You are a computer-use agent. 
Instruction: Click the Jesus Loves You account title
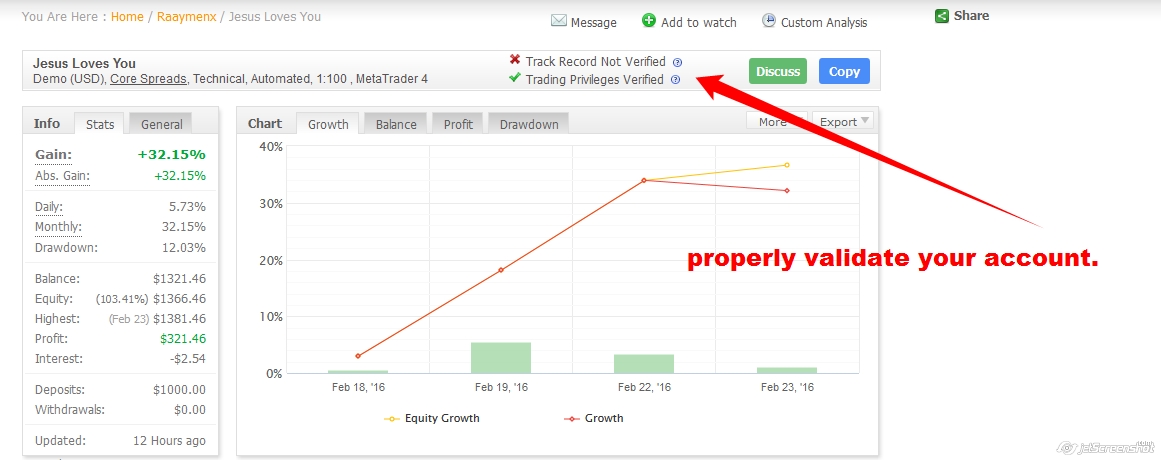84,64
